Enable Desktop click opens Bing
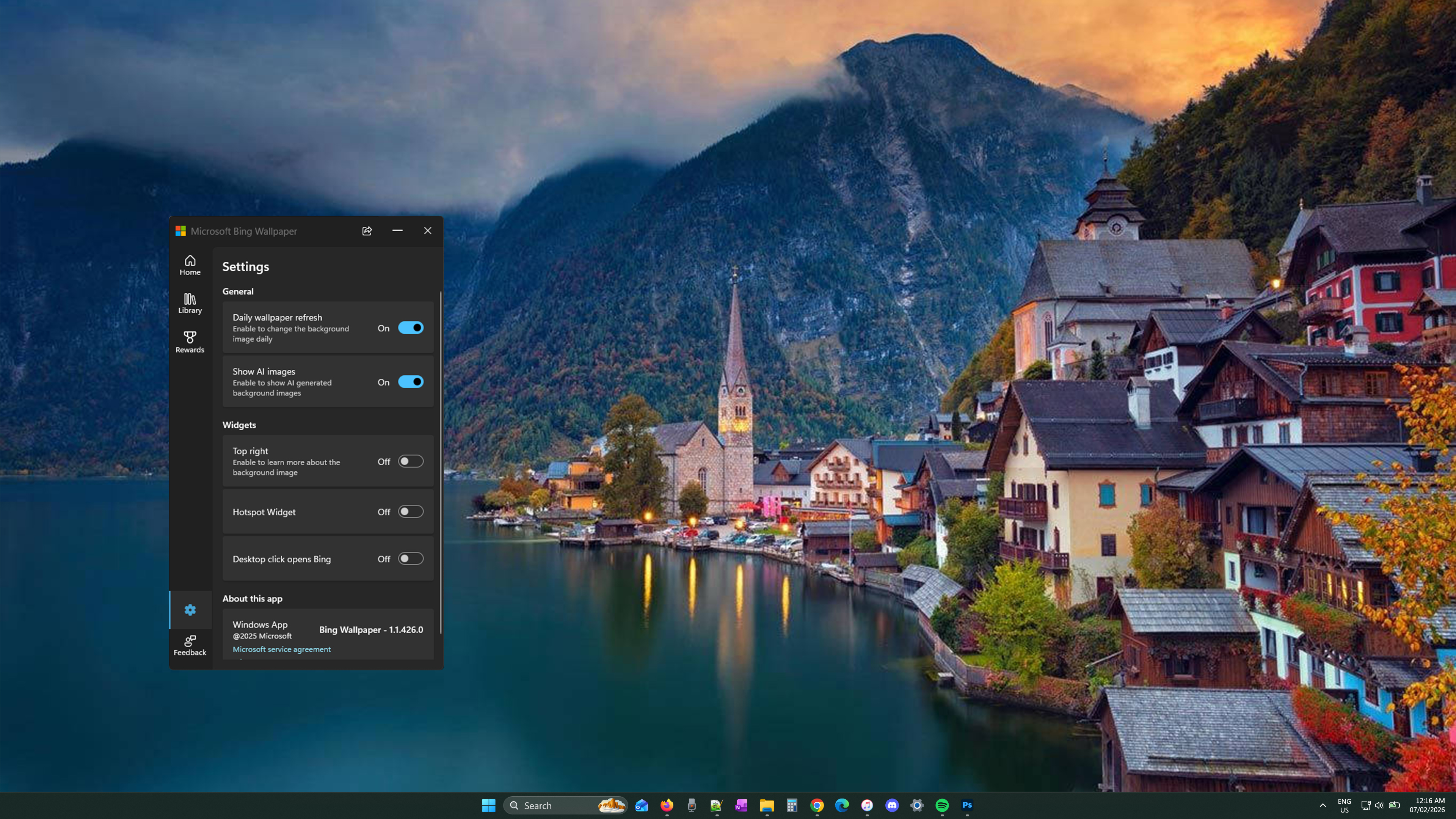This screenshot has height=819, width=1456. pyautogui.click(x=410, y=559)
